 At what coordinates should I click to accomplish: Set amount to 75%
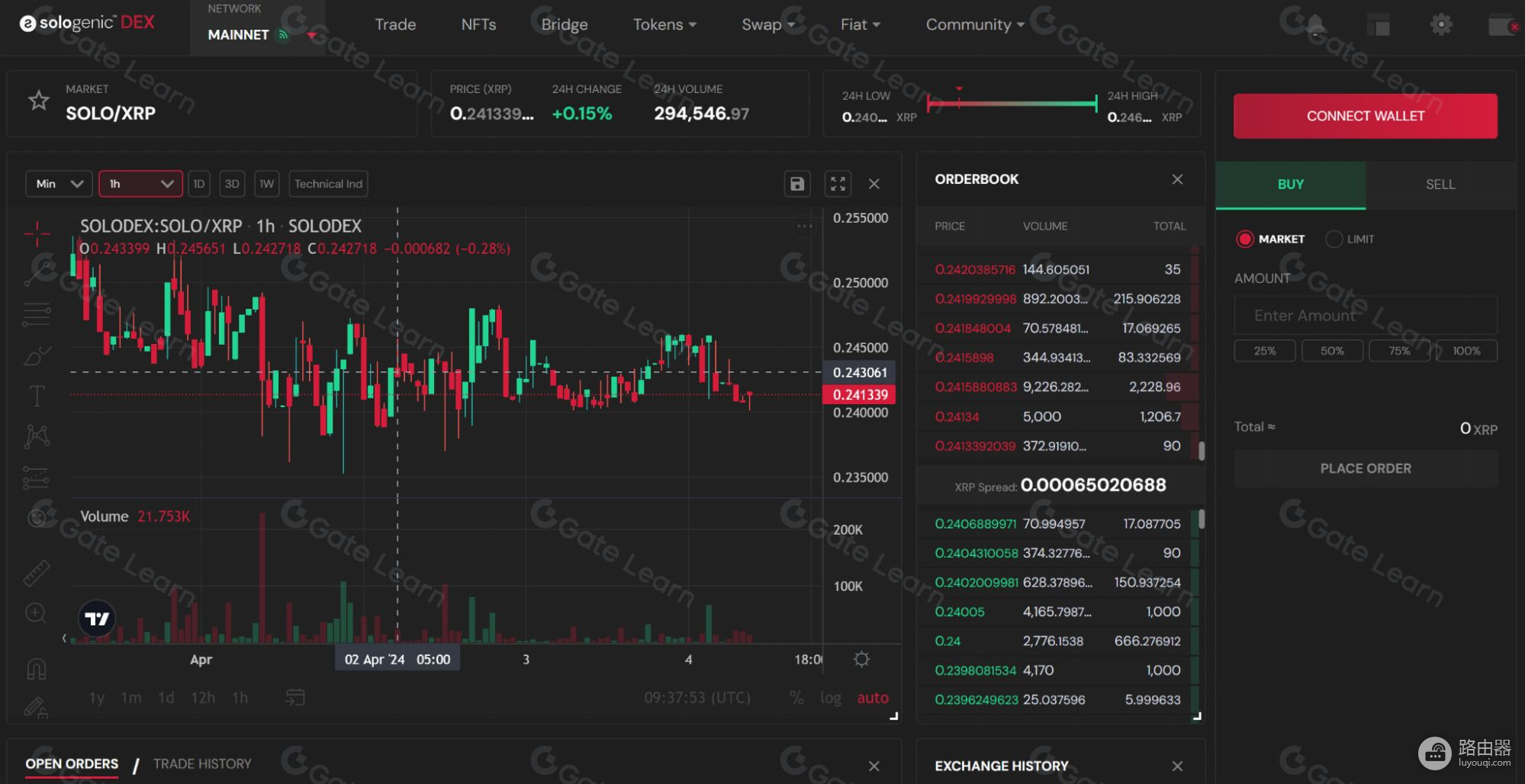tap(1399, 351)
